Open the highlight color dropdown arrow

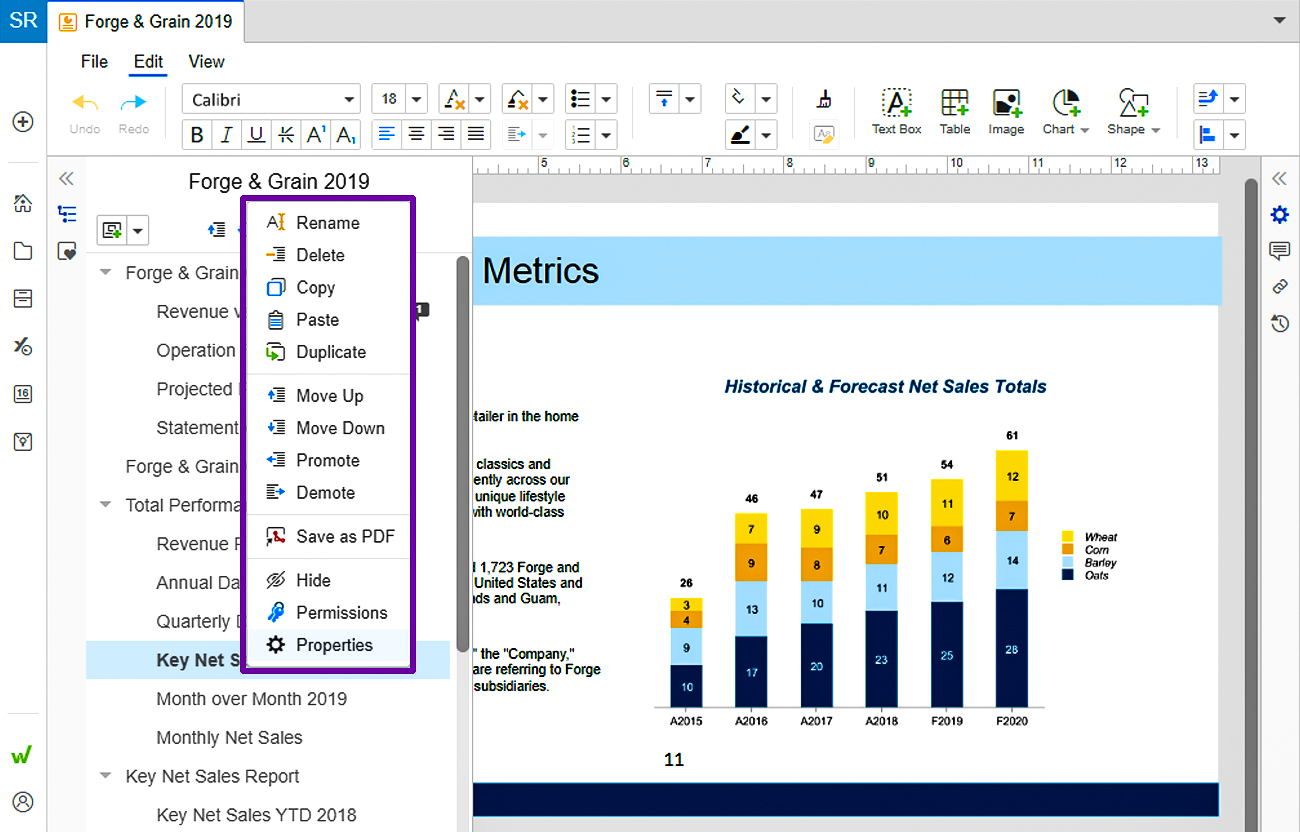click(x=543, y=99)
